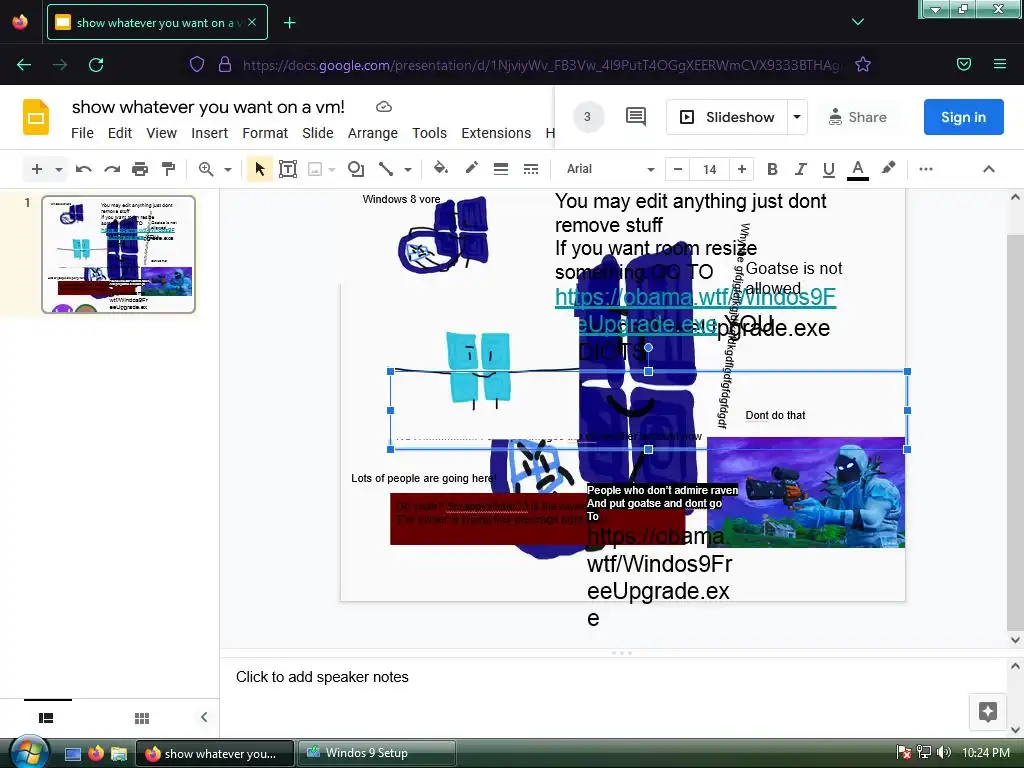Select slide 1 thumbnail
Screen dimensions: 1024x768
(119, 254)
